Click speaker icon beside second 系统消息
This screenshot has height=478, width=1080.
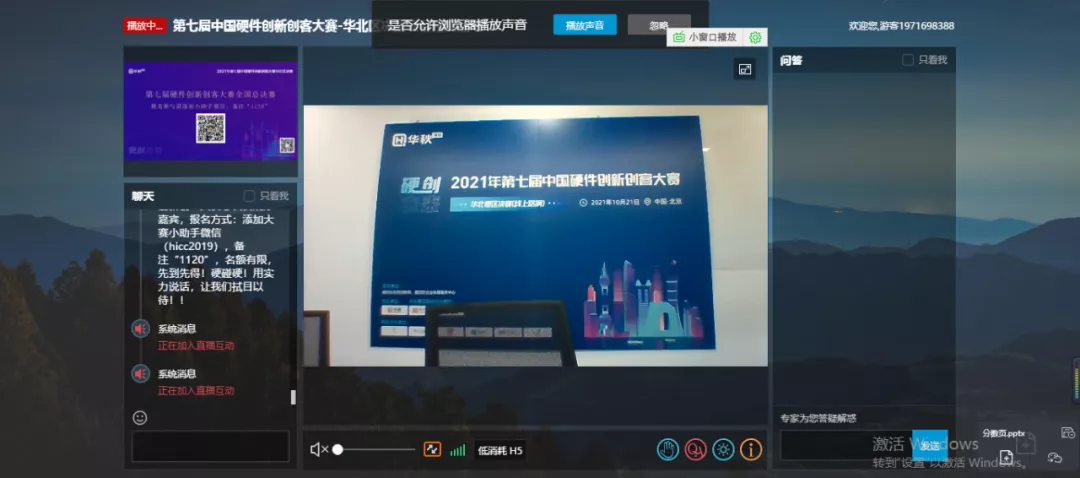[141, 373]
